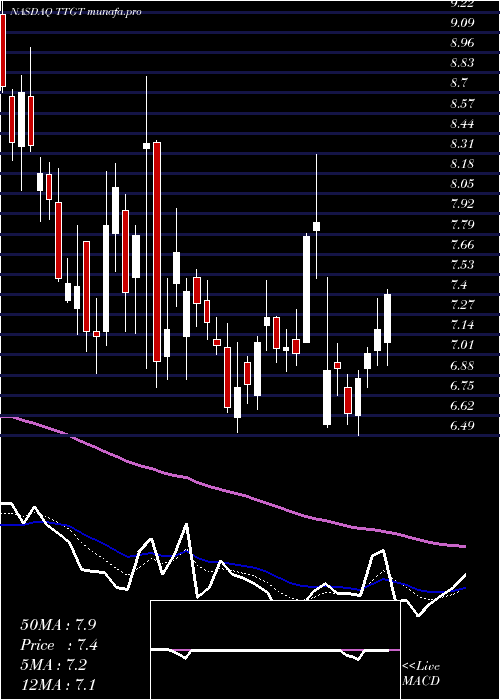Select the 8.83 price axis label

[462, 63]
